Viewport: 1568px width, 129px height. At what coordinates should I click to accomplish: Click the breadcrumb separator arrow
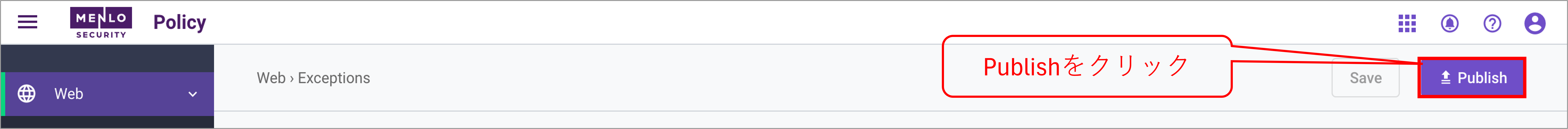(292, 78)
